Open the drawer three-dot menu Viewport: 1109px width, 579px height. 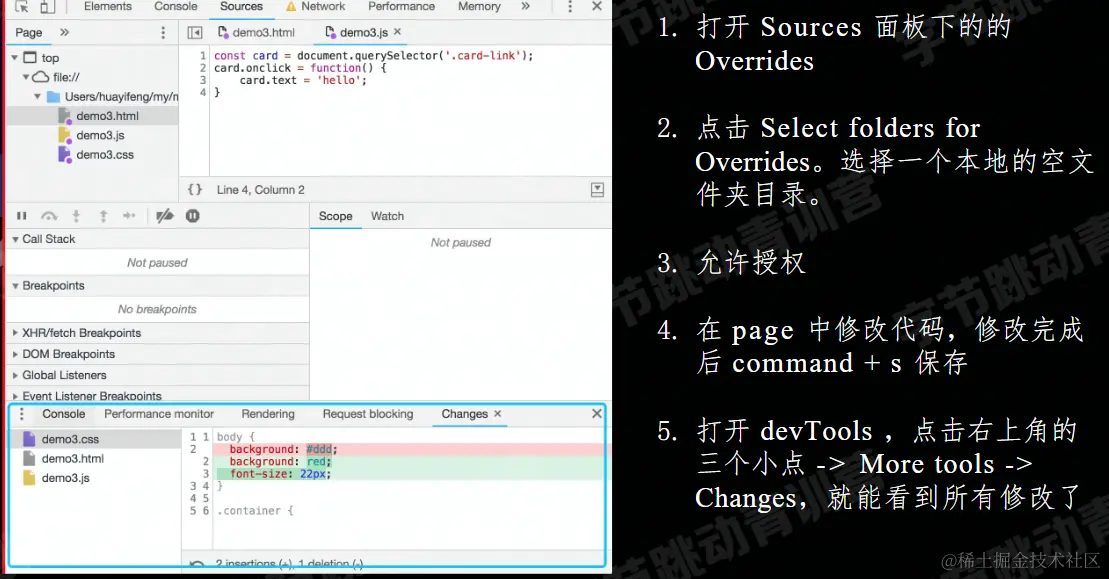[x=22, y=414]
